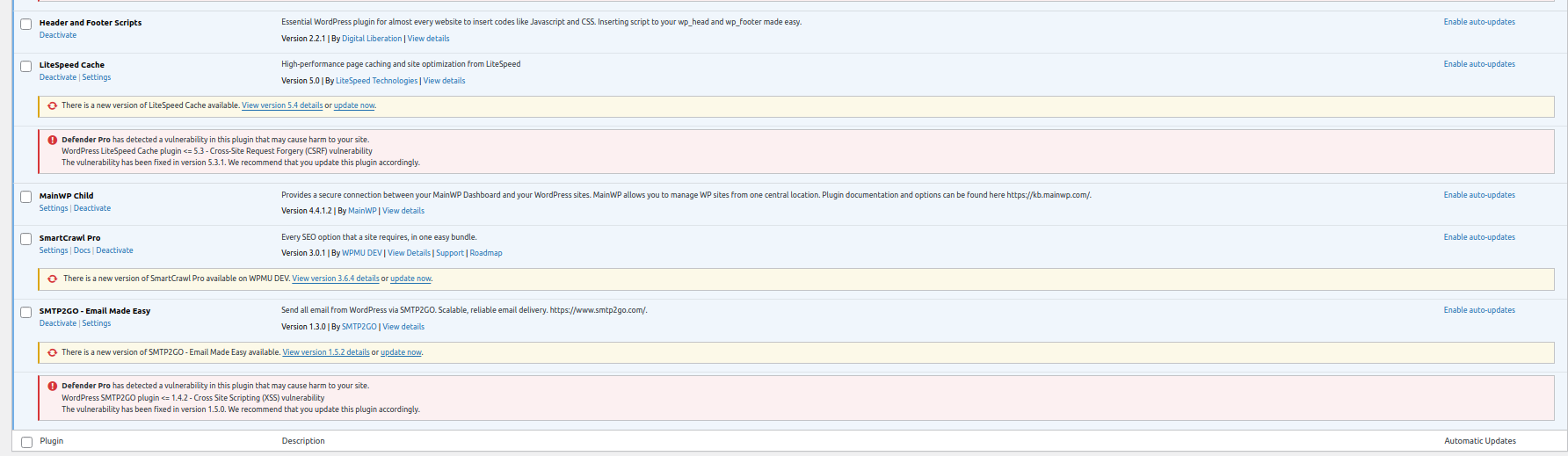Click the SMTP2GO update available refresh icon

[x=53, y=353]
